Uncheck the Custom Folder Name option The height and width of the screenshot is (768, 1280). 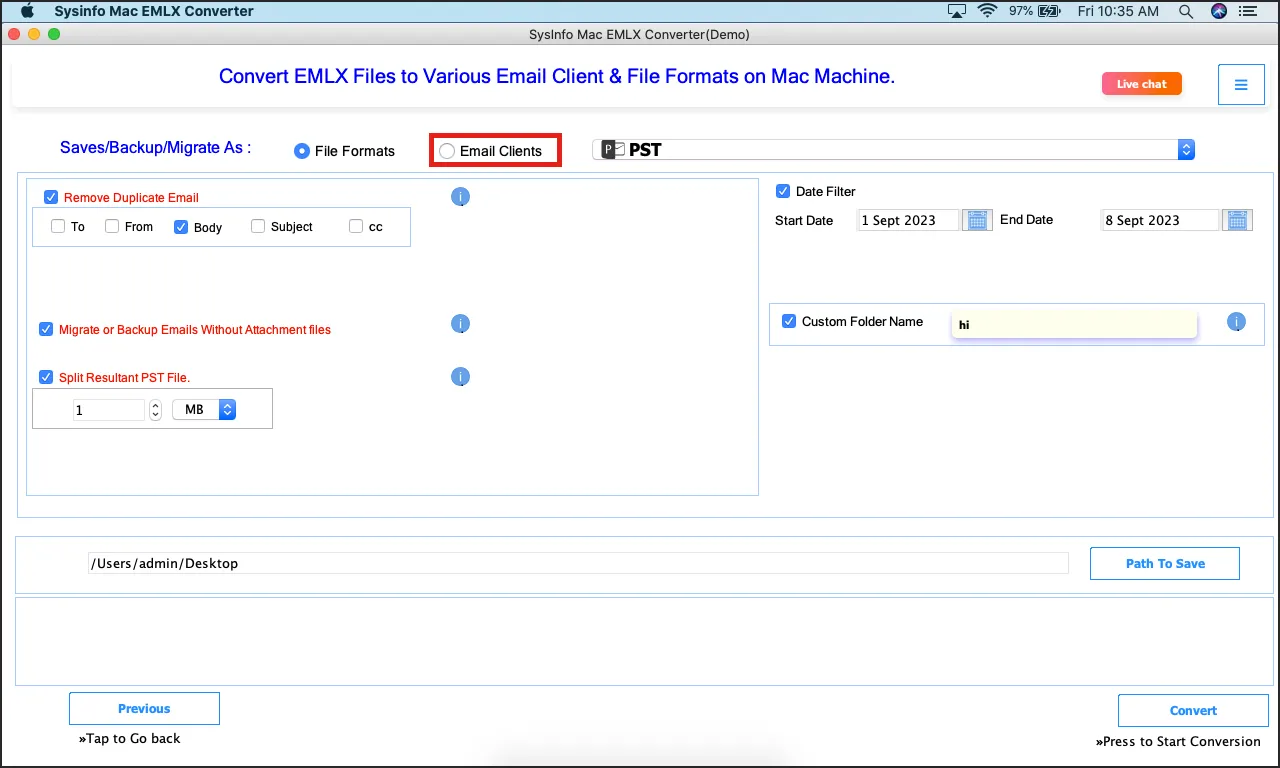tap(789, 321)
